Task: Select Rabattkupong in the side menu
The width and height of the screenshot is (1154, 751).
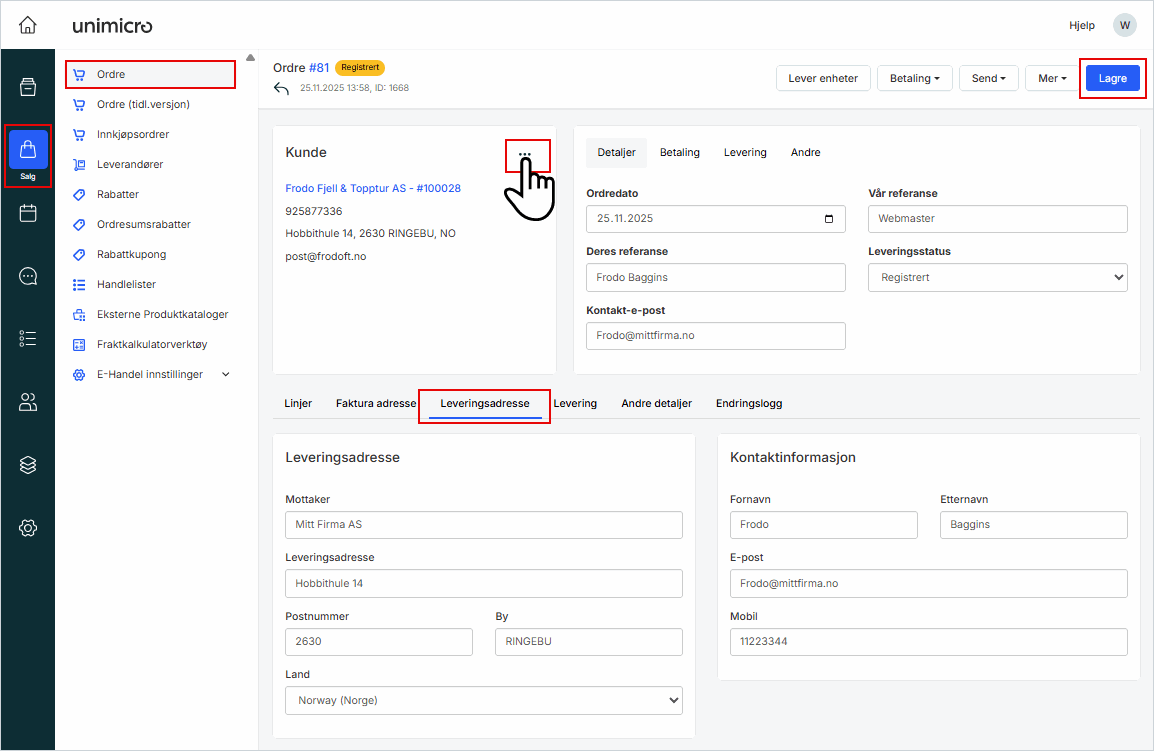Action: click(x=131, y=254)
